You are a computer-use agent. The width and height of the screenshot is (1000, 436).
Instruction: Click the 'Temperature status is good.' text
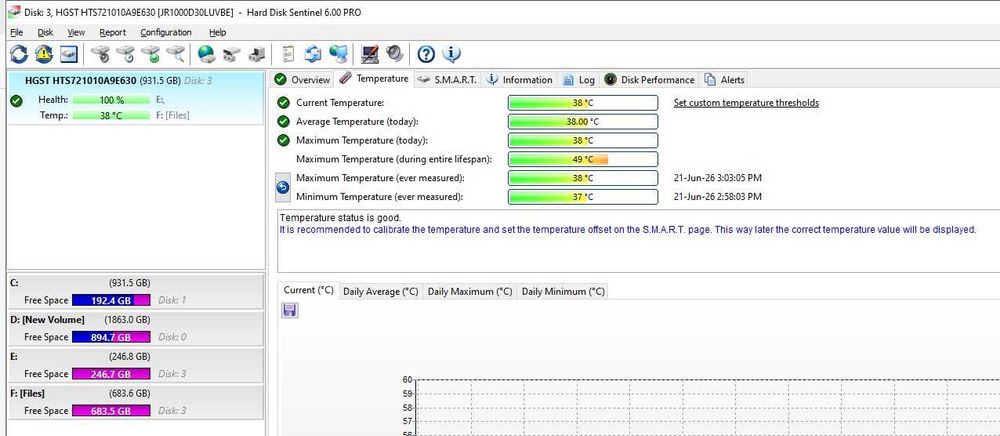tap(341, 218)
